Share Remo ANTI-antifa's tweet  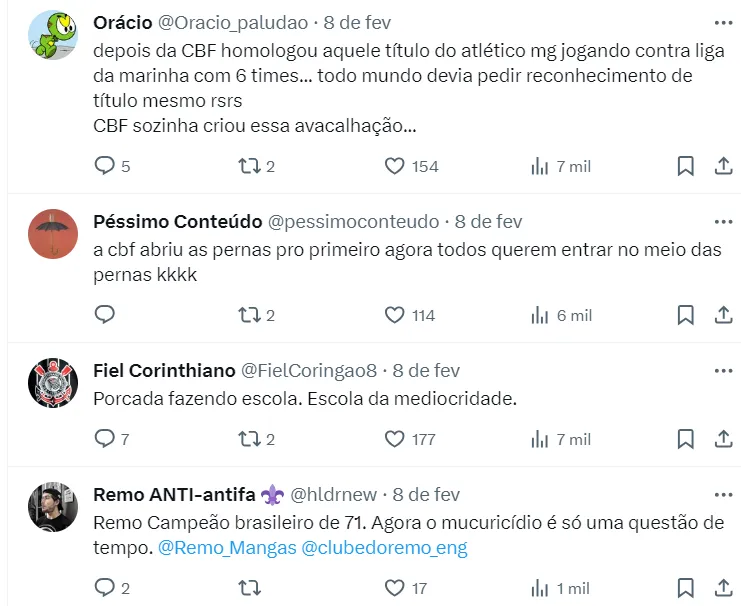point(723,588)
